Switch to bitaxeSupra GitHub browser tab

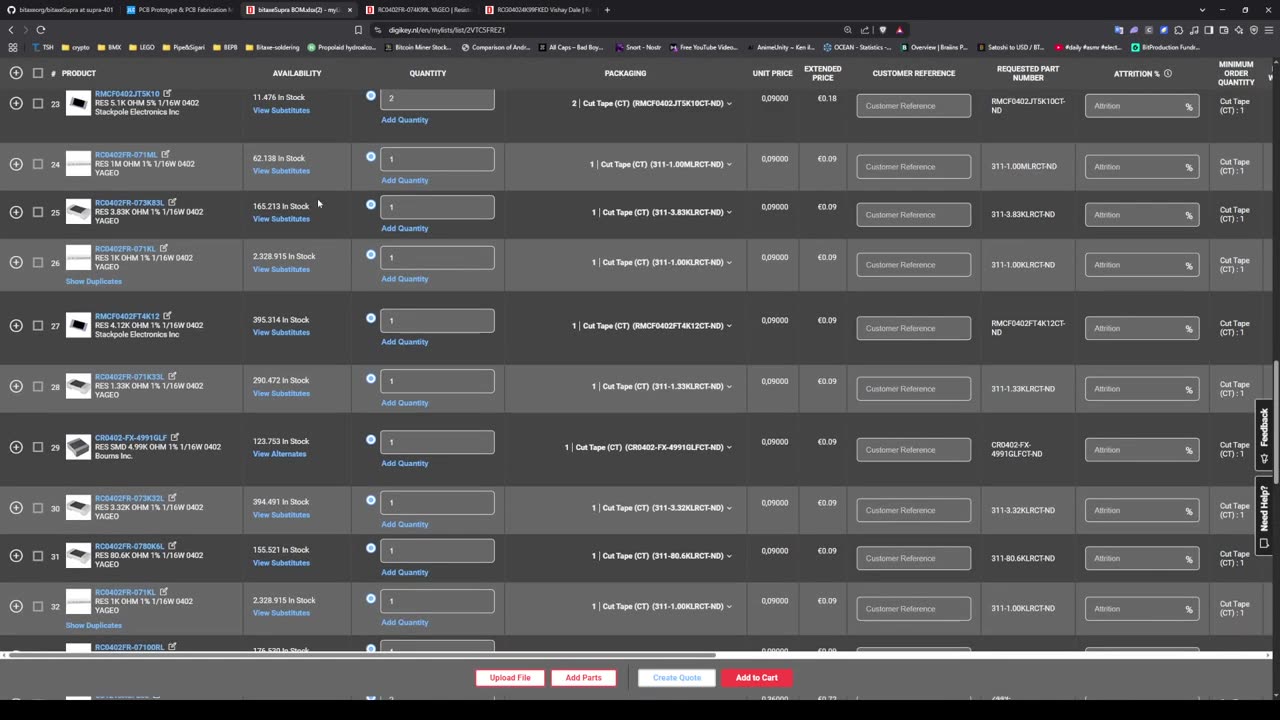click(62, 10)
